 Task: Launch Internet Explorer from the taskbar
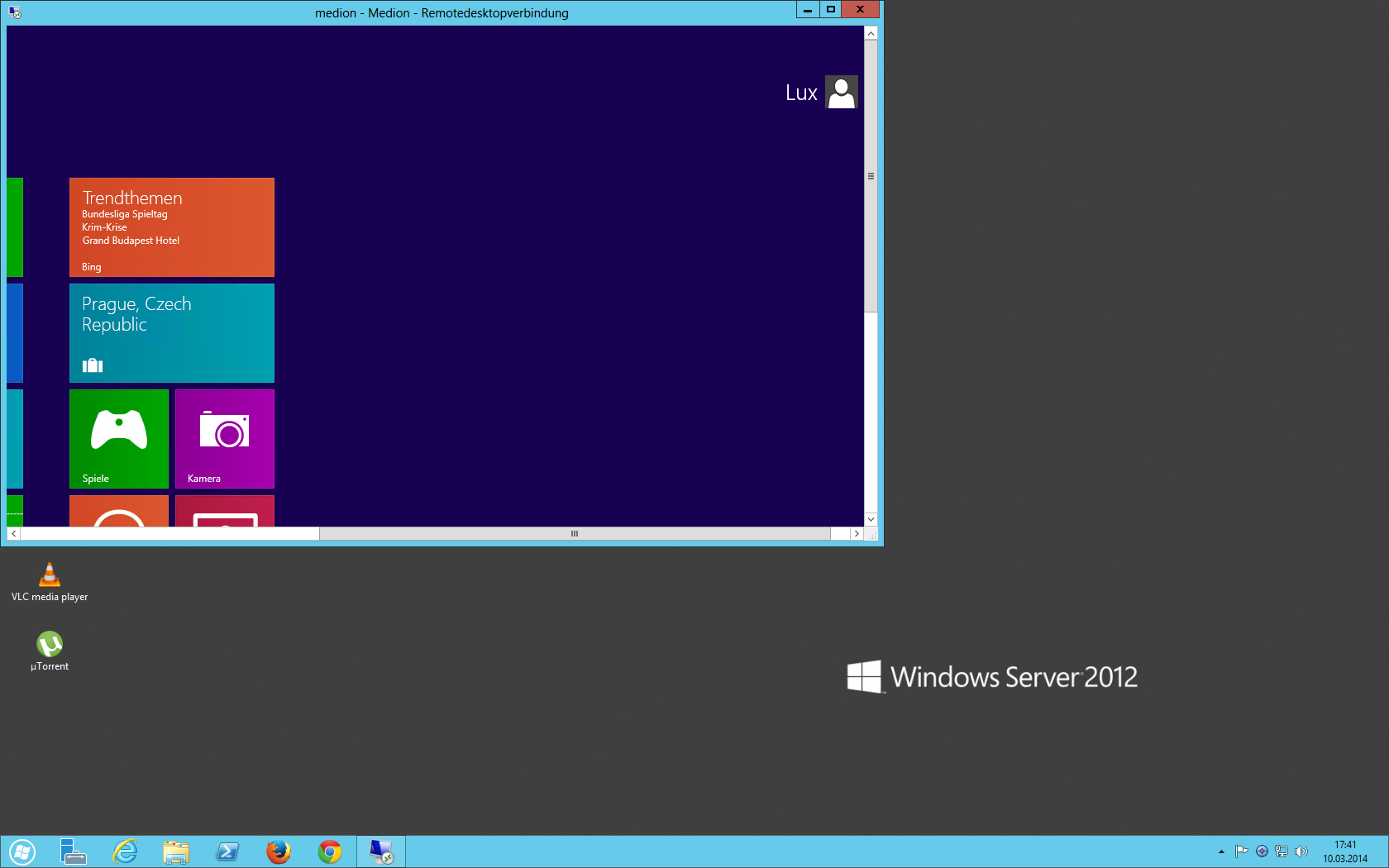125,851
